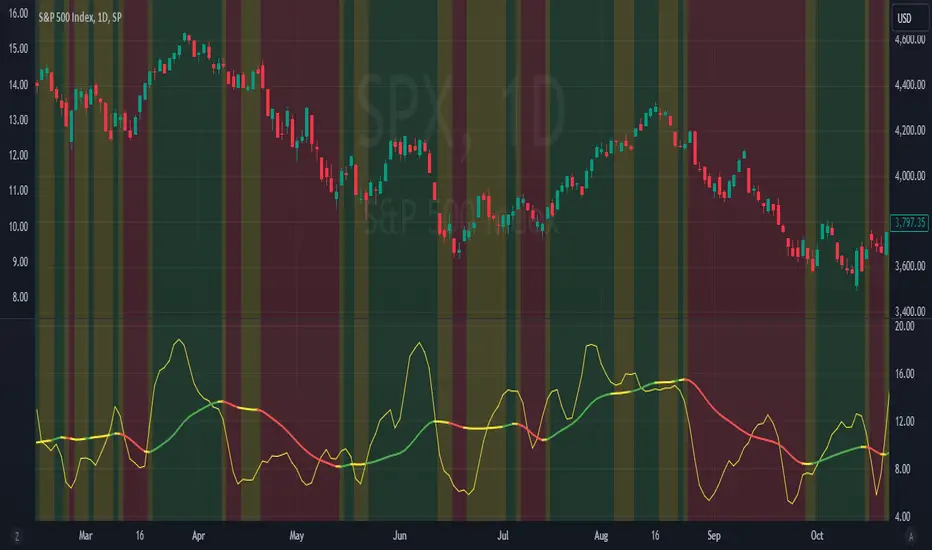Click the 11.00 label on the left scale
This screenshot has width=932, height=550.
tap(18, 190)
